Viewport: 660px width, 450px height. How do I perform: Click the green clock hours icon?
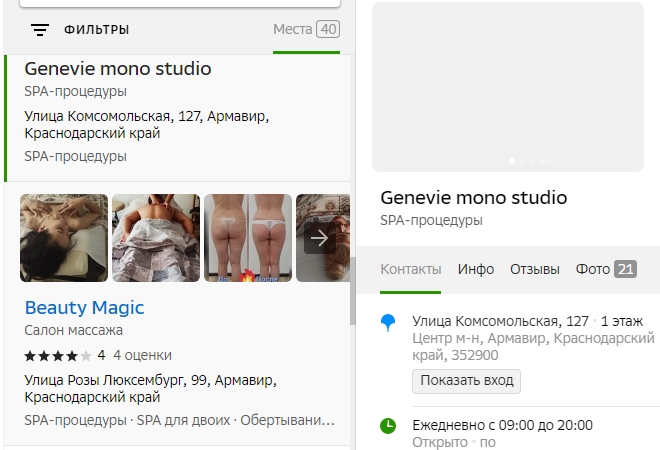(388, 425)
